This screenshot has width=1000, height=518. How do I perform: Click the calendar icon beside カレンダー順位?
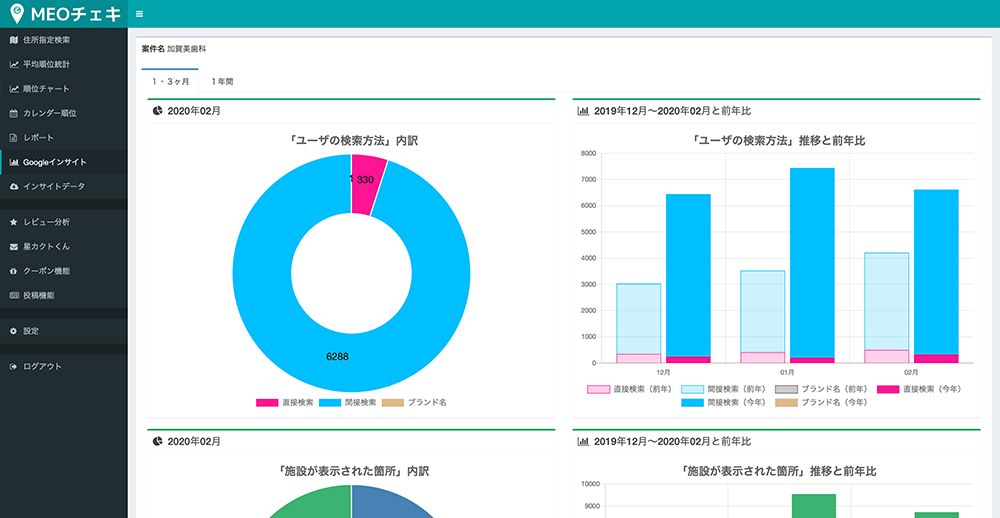13,114
